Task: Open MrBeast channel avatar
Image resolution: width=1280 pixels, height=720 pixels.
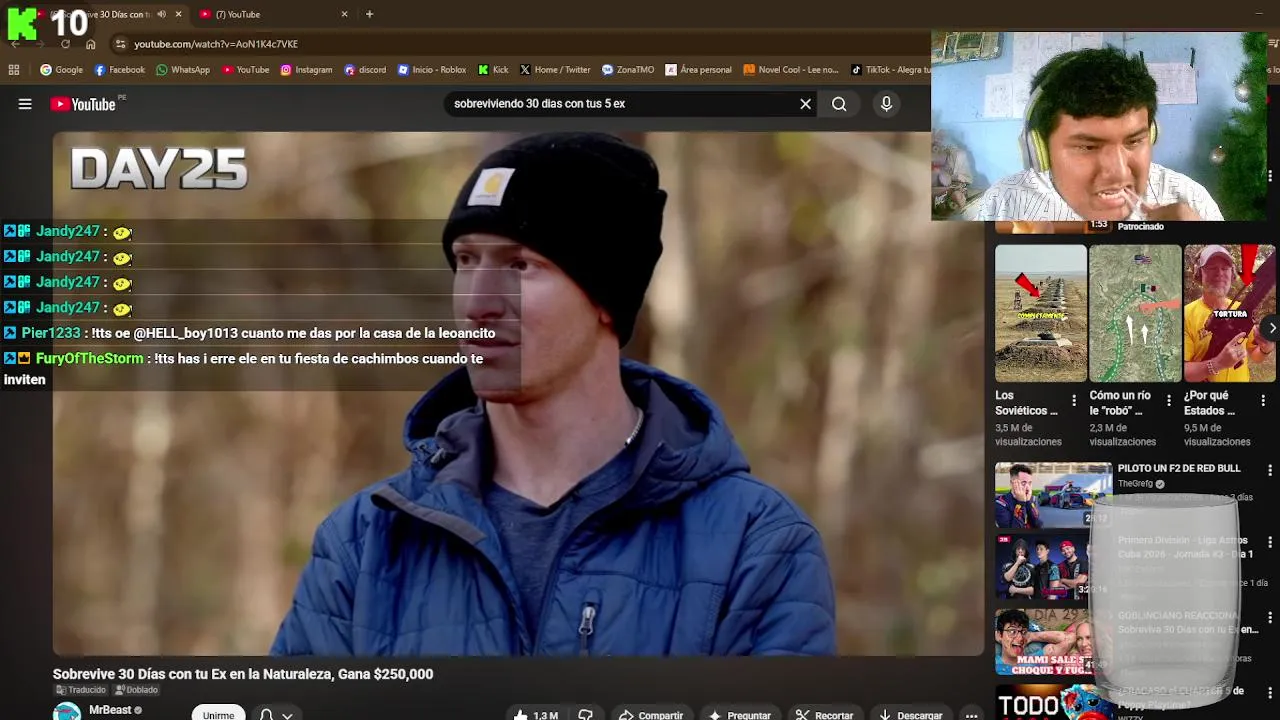Action: click(x=67, y=712)
